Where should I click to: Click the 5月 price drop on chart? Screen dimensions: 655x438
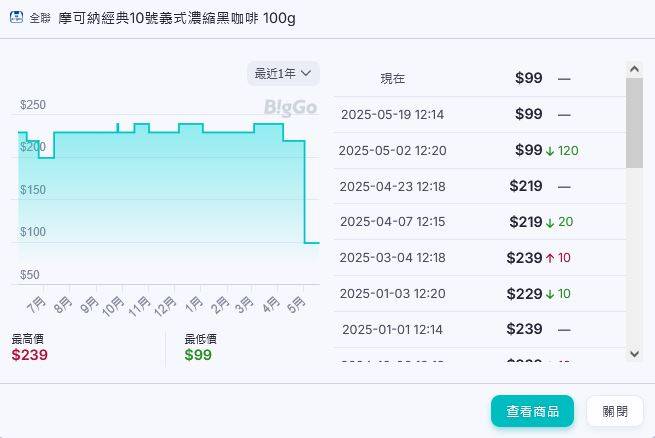[304, 192]
